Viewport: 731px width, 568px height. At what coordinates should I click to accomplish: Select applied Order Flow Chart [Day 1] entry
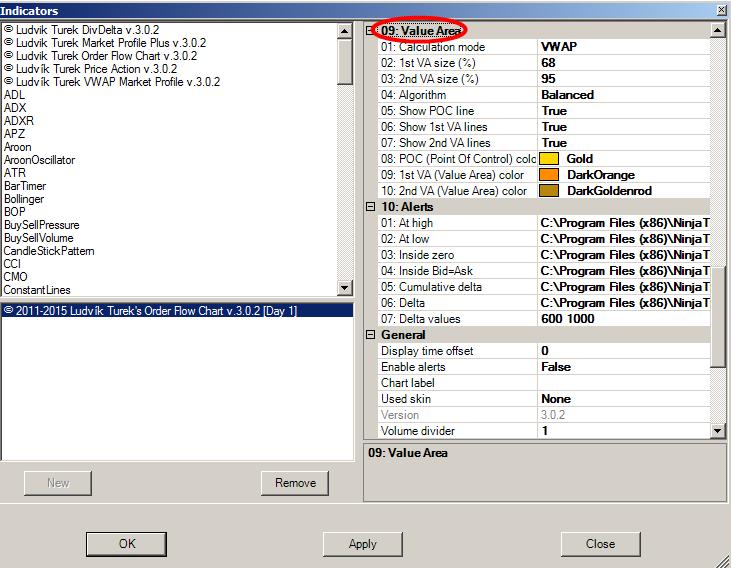tap(177, 311)
